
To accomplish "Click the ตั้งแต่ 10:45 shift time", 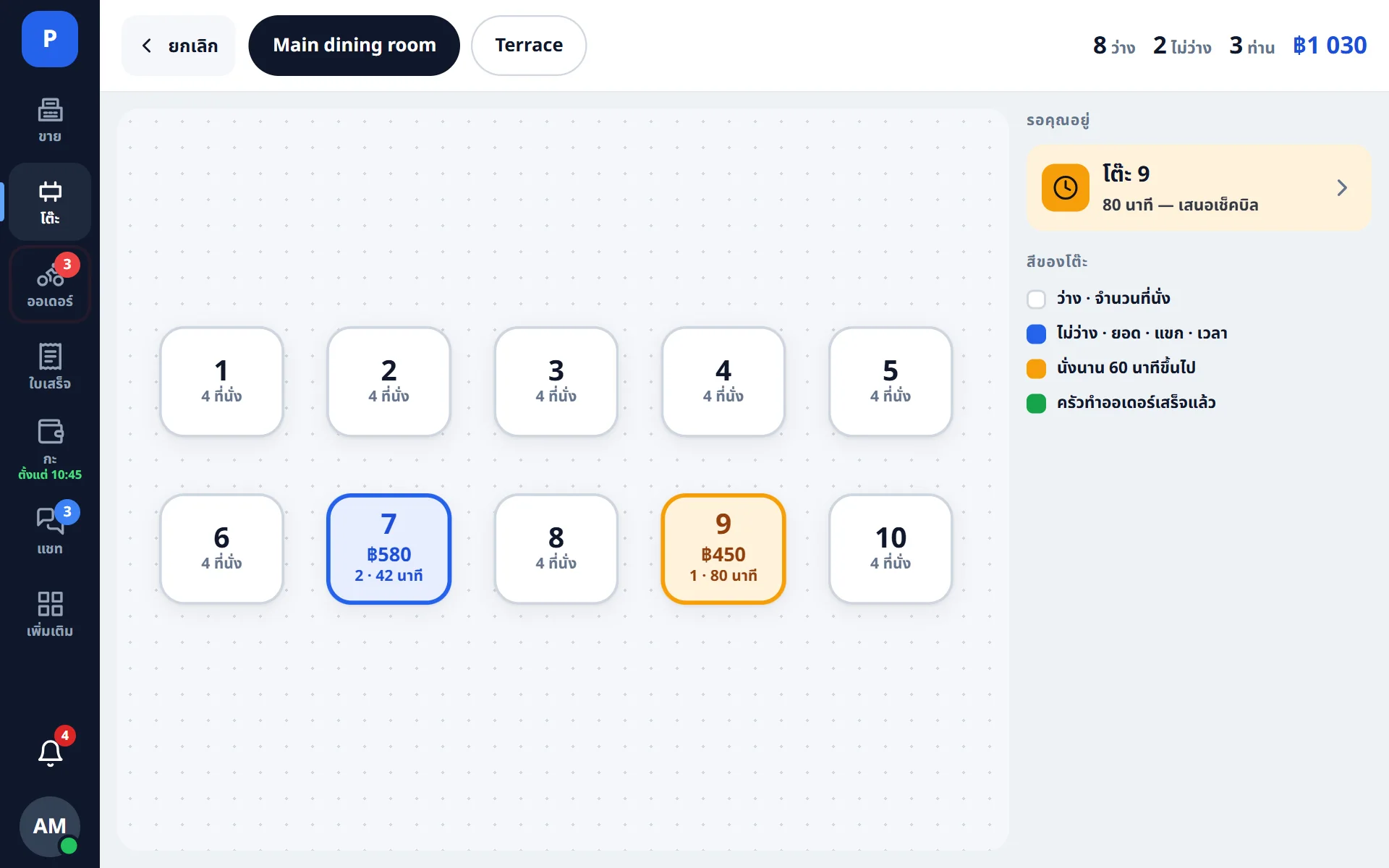I will pos(50,475).
